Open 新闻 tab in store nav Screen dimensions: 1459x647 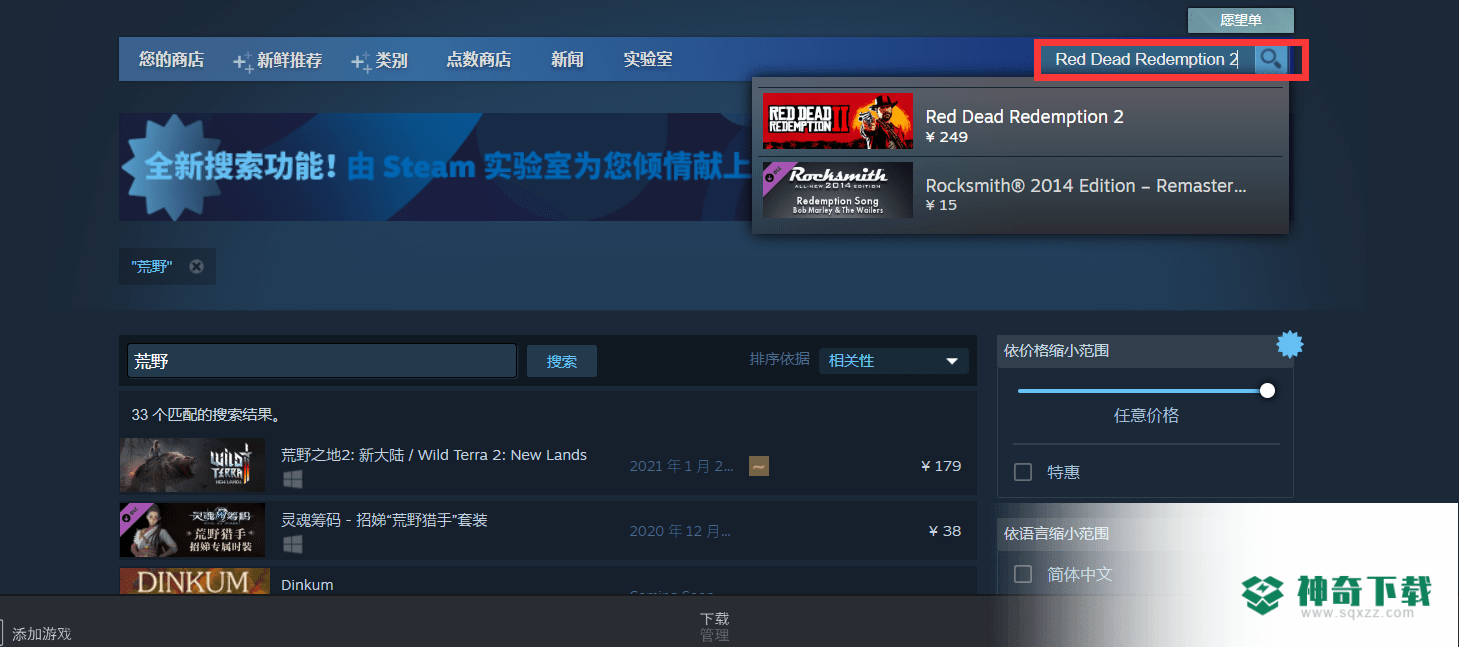567,59
